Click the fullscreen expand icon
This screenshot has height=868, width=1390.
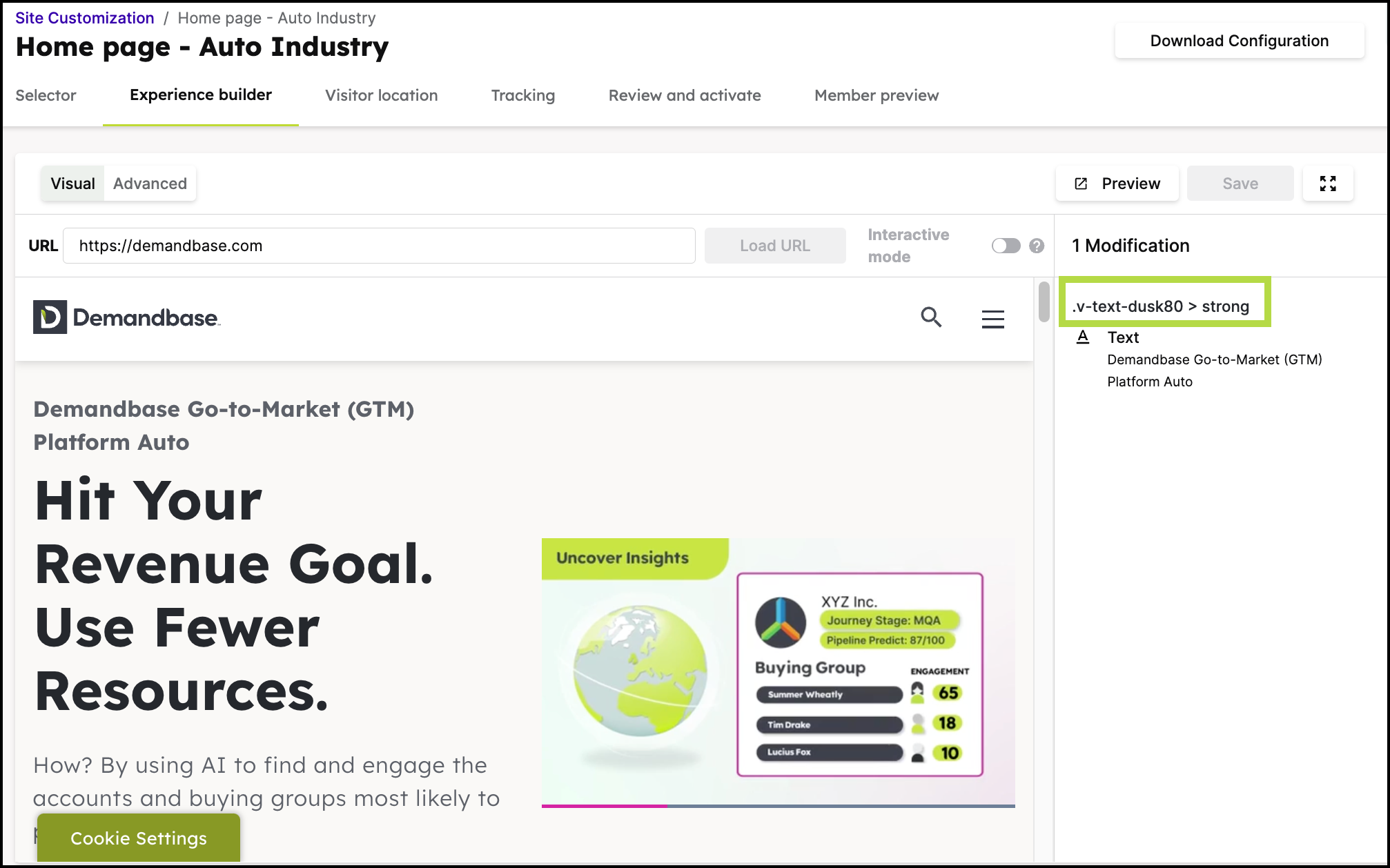pos(1328,184)
